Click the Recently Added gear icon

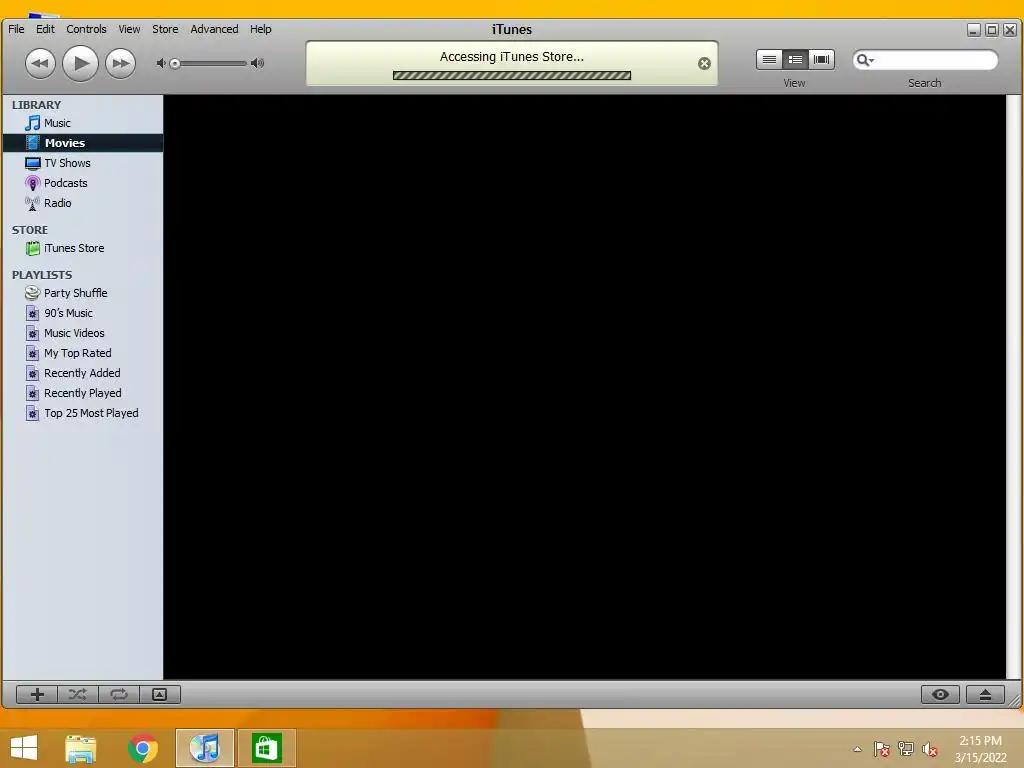[x=33, y=374]
